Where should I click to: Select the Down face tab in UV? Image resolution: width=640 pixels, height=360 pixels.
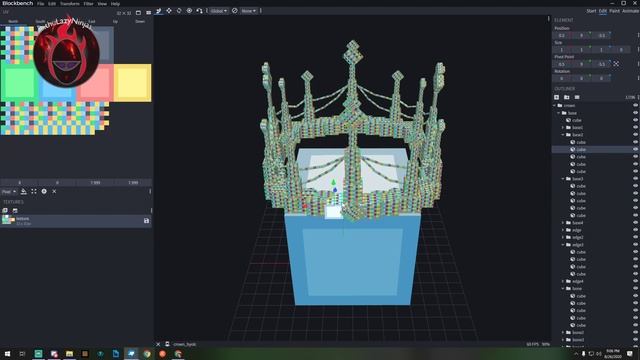click(140, 21)
